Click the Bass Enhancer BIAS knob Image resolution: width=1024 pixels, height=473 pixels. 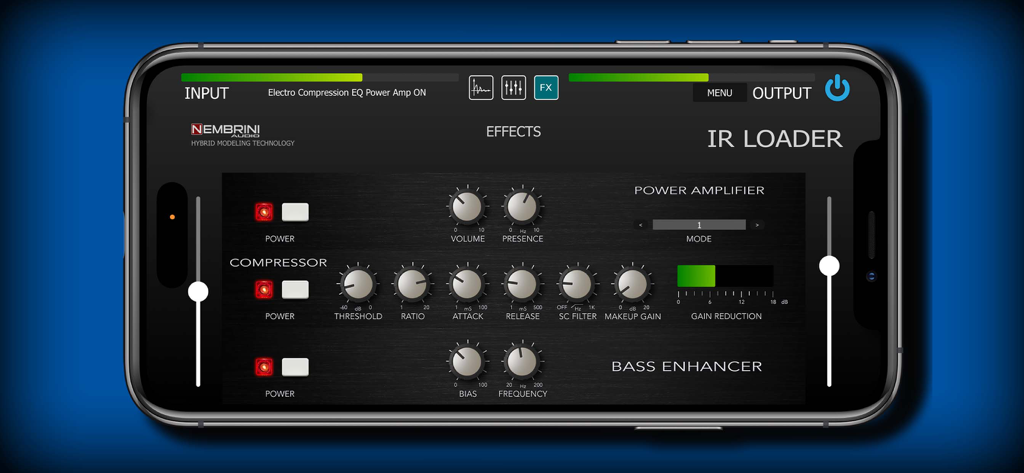(468, 362)
